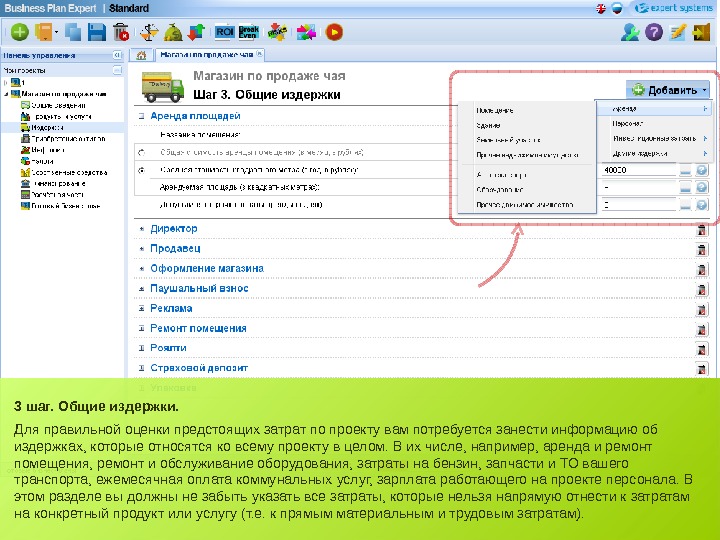Viewport: 720px width, 540px height.
Task: Select Готовый бизнес-план in project tree
Action: point(66,206)
